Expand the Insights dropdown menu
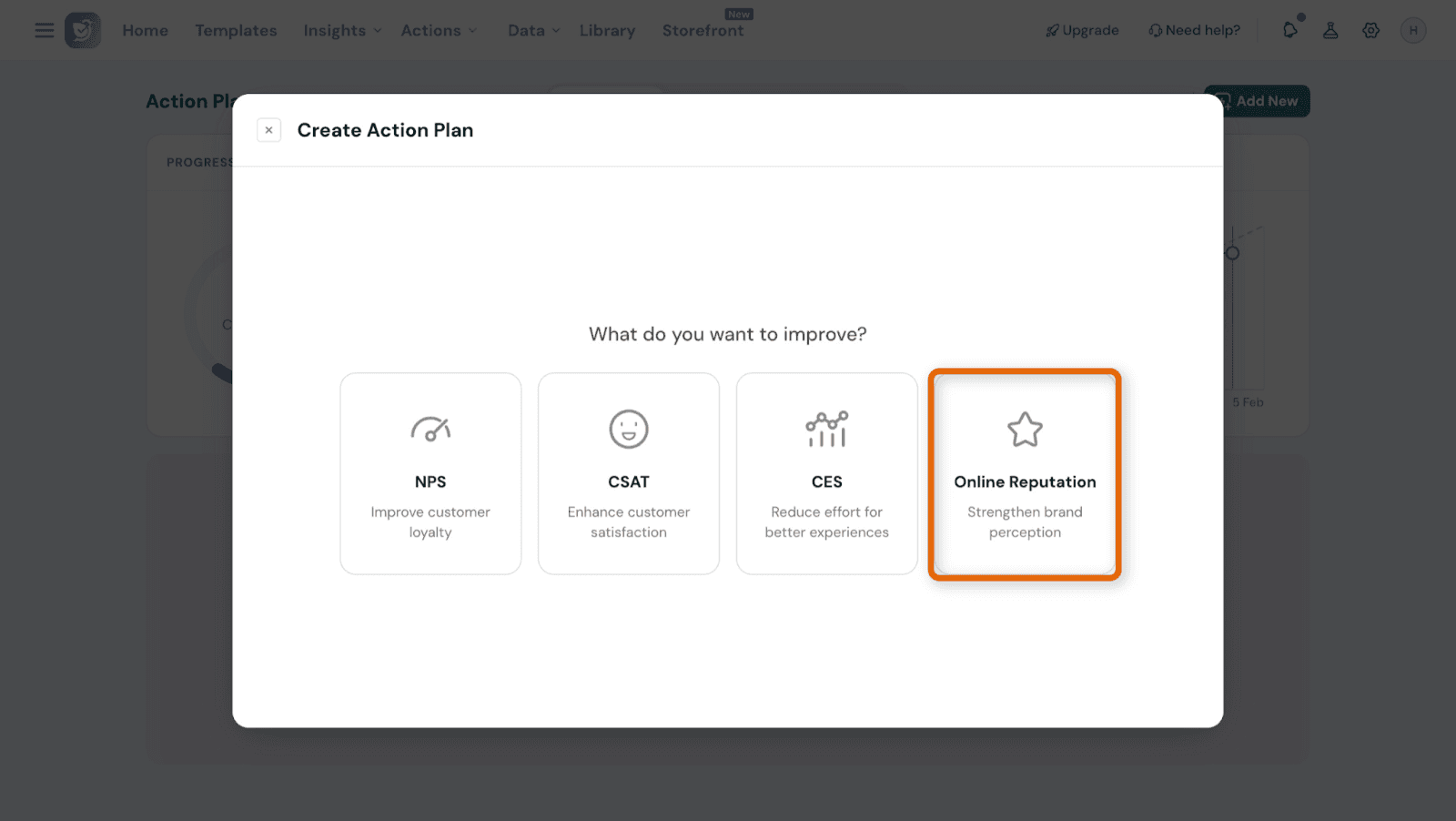 (342, 30)
